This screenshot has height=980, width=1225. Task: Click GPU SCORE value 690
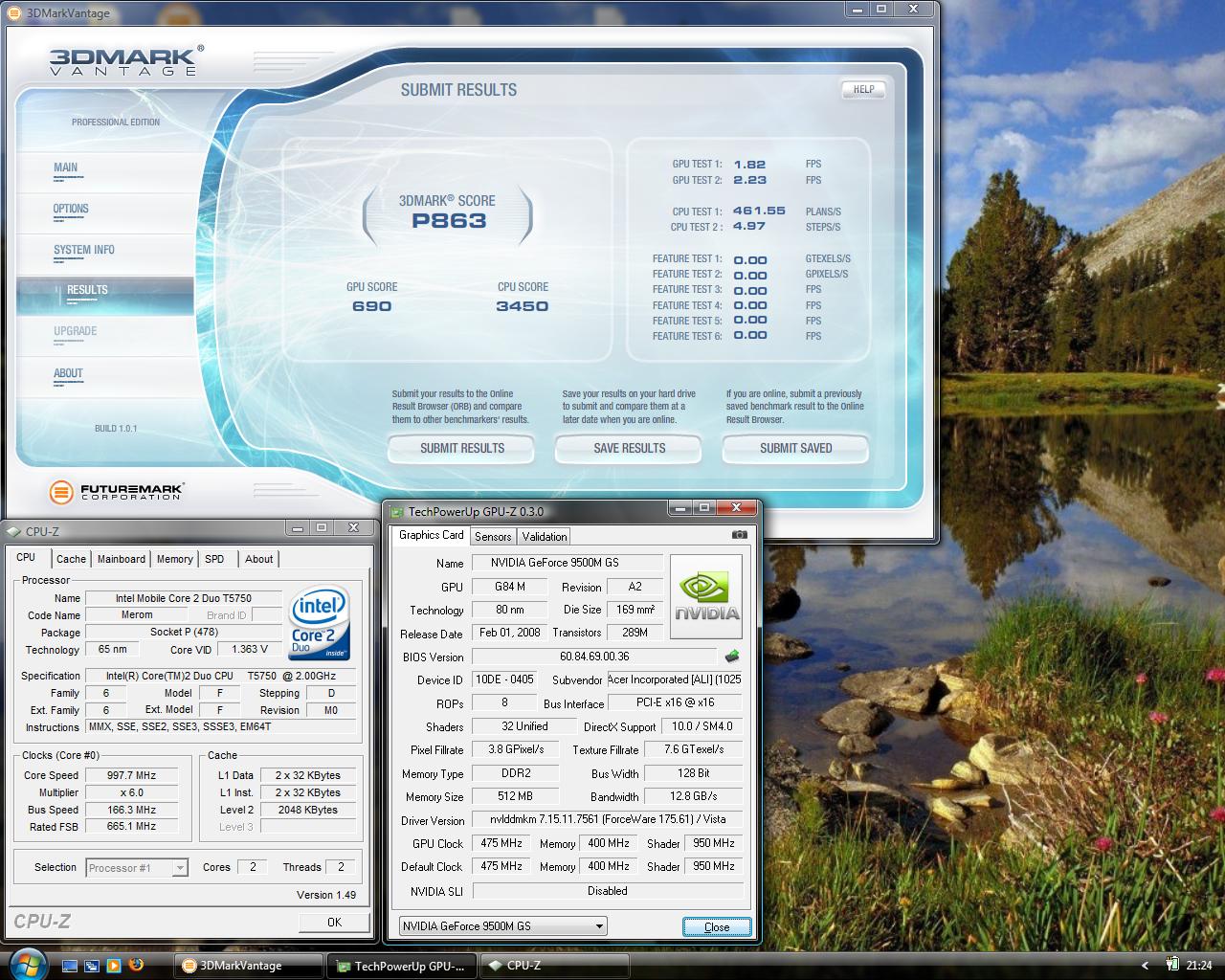(x=371, y=306)
